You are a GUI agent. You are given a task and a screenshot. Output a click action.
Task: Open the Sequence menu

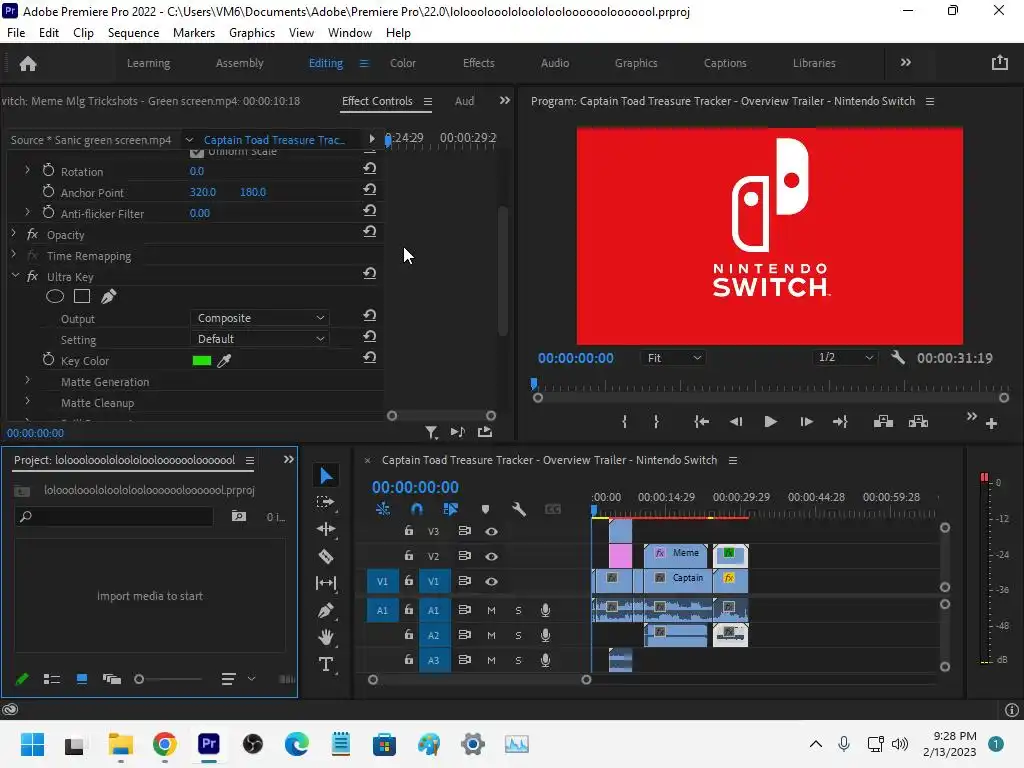(x=133, y=33)
